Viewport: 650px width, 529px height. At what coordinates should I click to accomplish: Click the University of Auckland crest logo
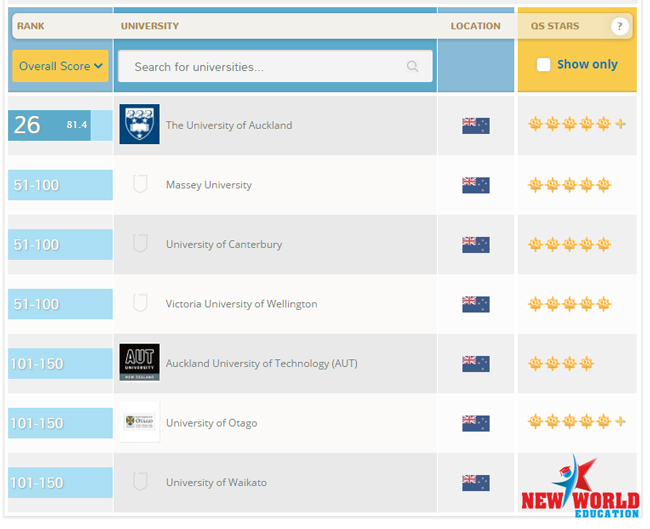(140, 124)
